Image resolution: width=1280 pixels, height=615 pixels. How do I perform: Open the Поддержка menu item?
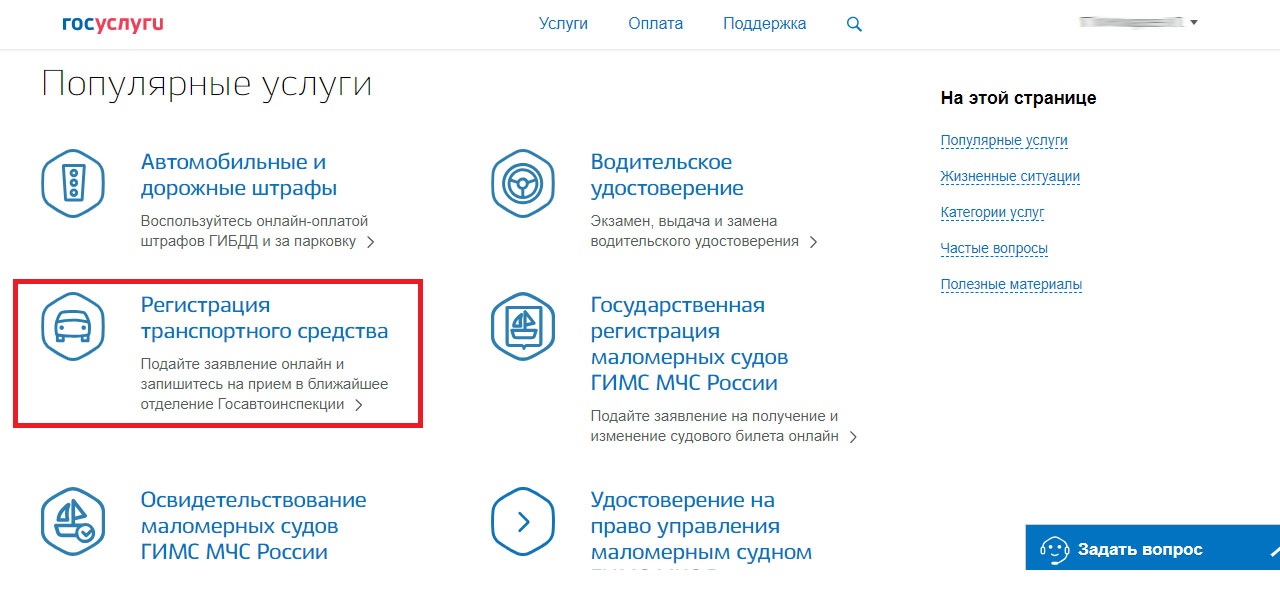(765, 24)
